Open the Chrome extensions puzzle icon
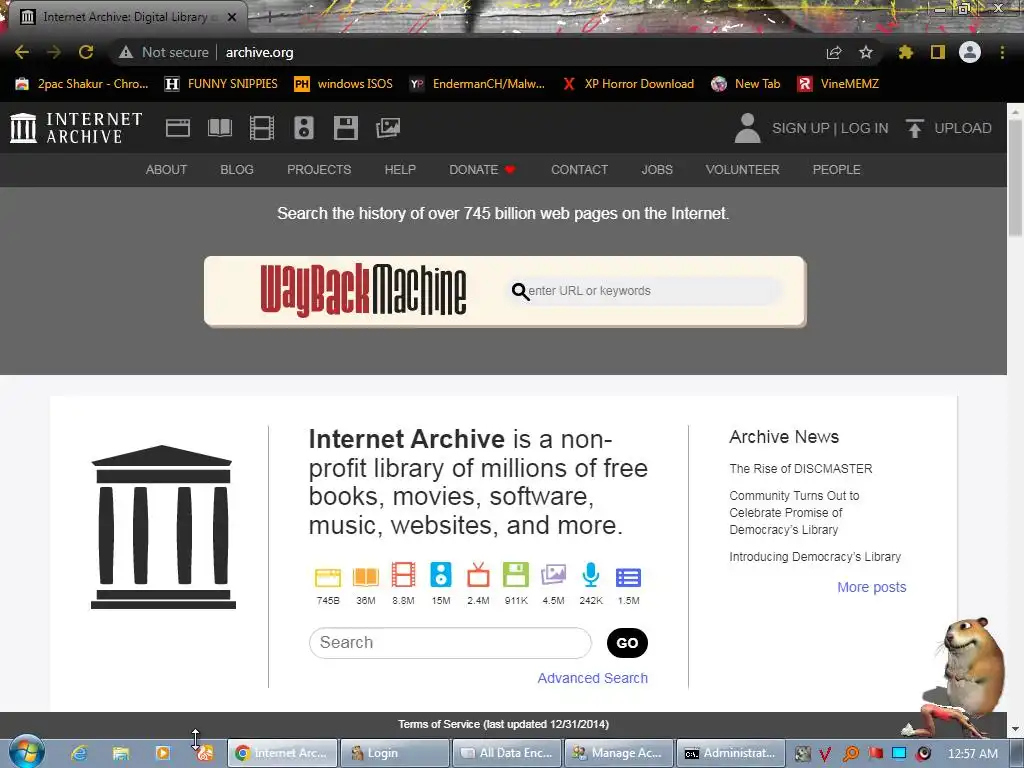1024x768 pixels. 905,52
